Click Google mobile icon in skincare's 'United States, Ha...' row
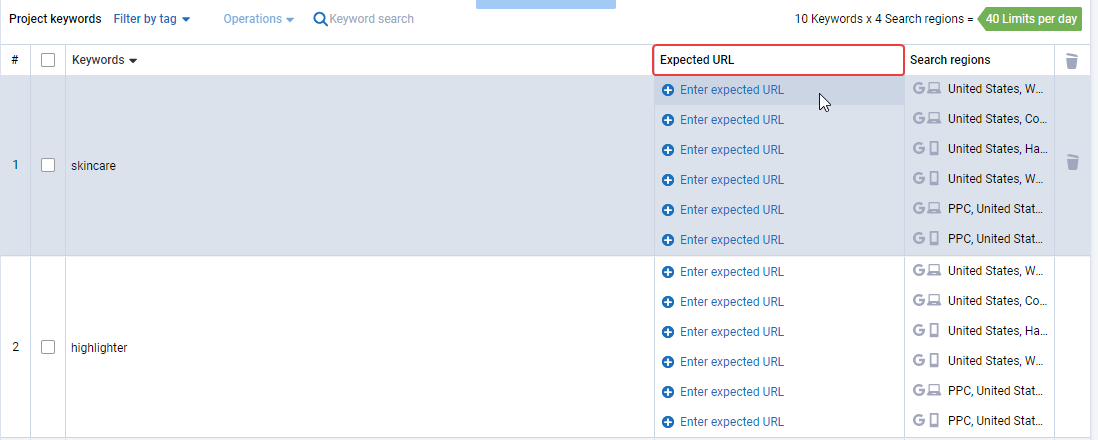The height and width of the screenshot is (440, 1098). pyautogui.click(x=926, y=149)
